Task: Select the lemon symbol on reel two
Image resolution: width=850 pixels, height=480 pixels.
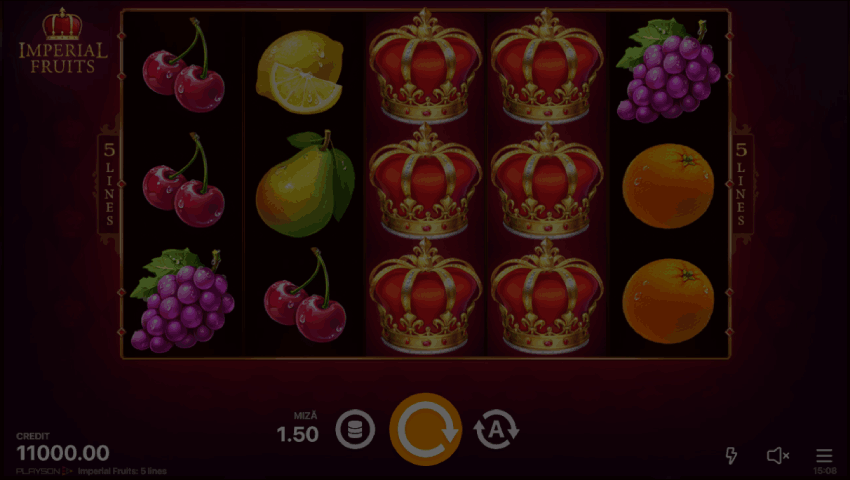Action: click(x=300, y=72)
